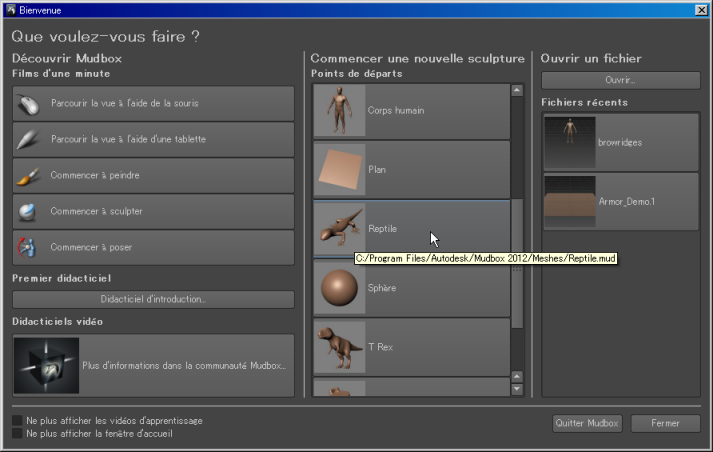713x452 pixels.
Task: Select the Sphère mesh thumbnail
Action: point(340,288)
